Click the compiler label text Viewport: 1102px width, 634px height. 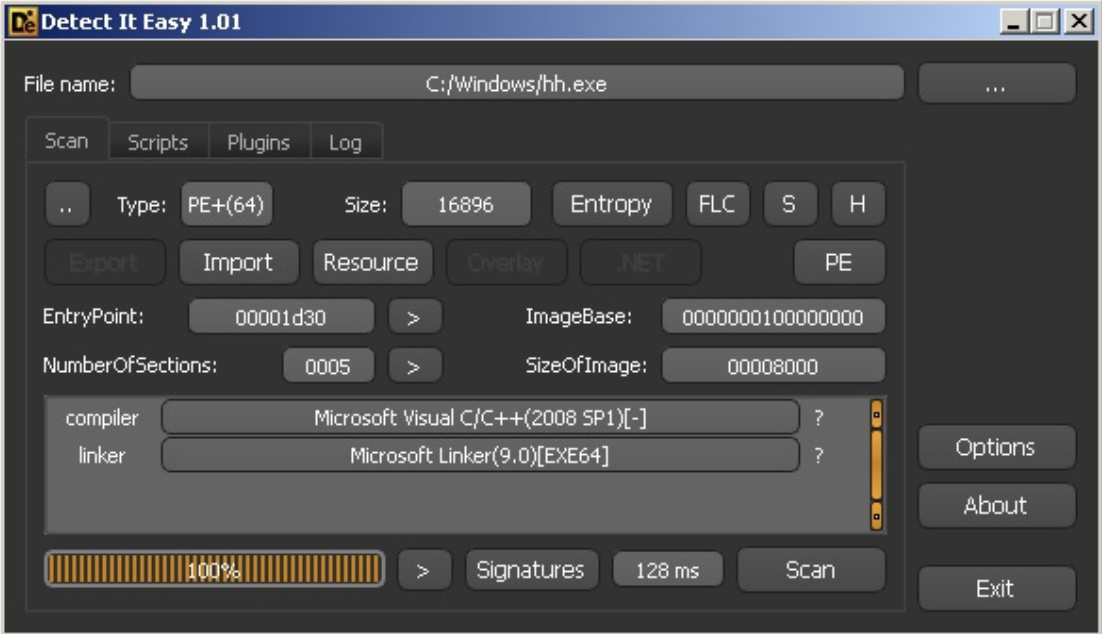(102, 418)
